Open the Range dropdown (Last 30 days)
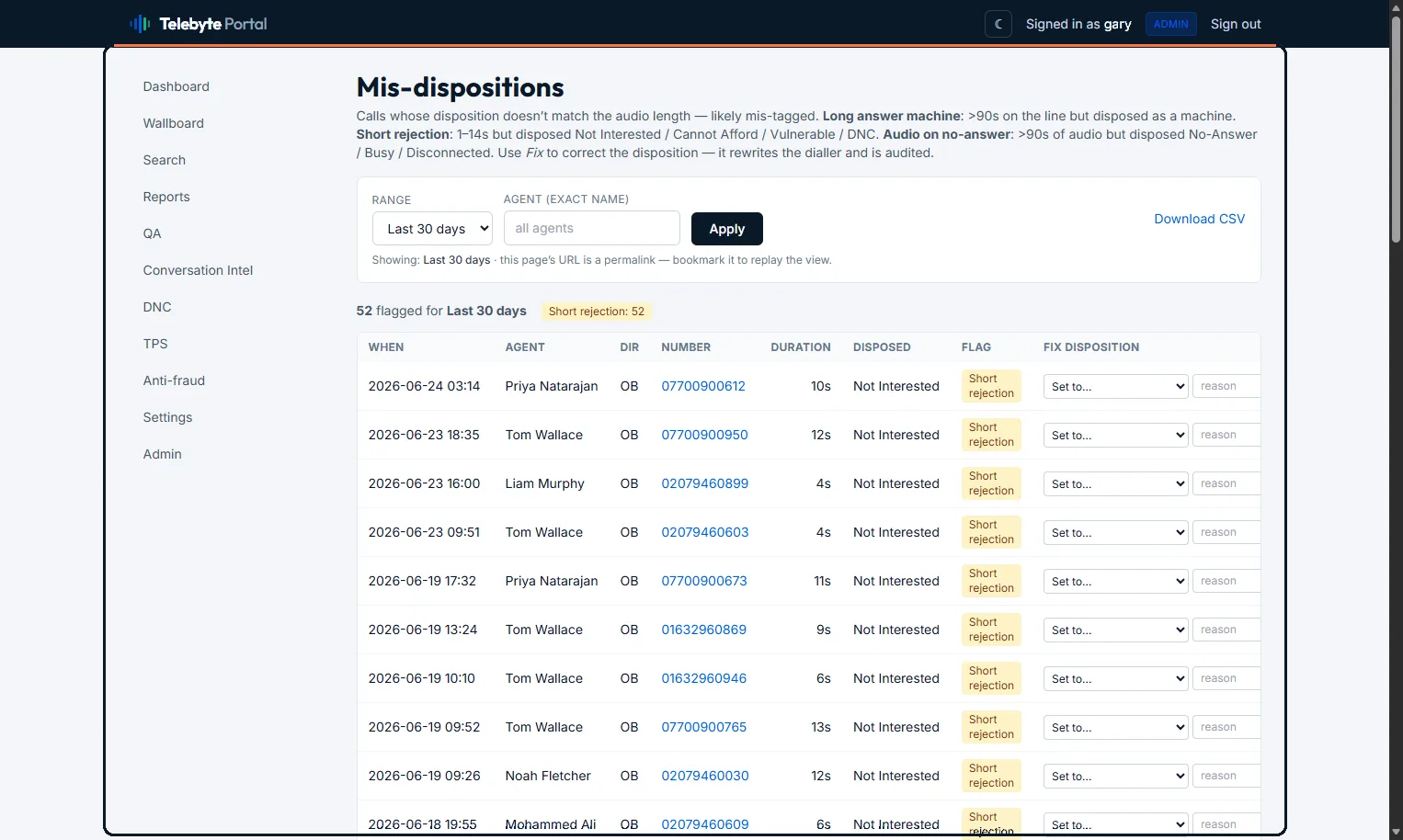 (x=432, y=229)
